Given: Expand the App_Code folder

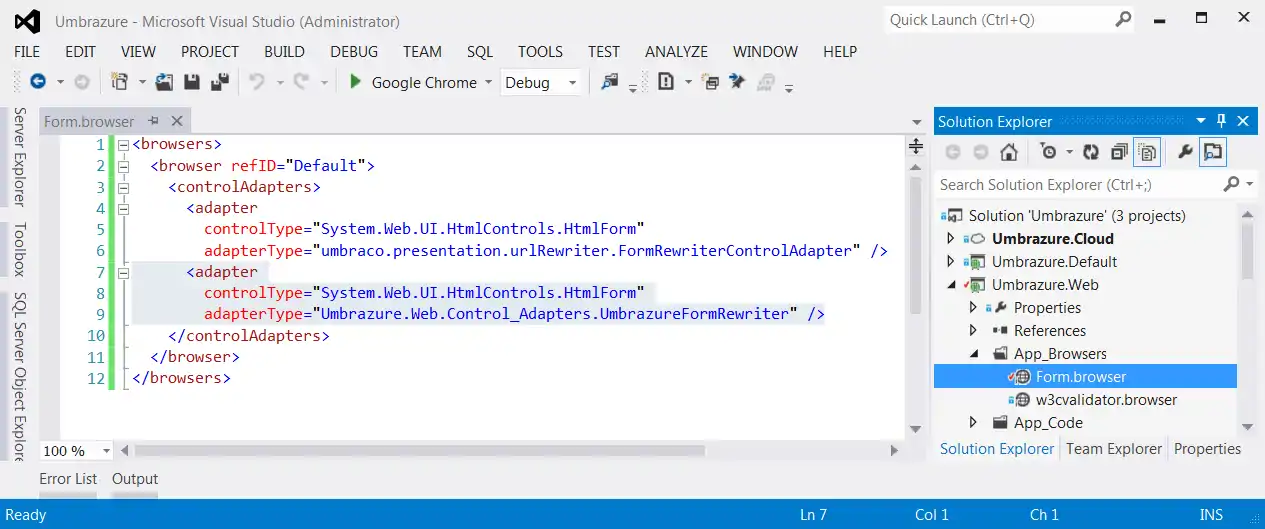Looking at the screenshot, I should (x=973, y=422).
